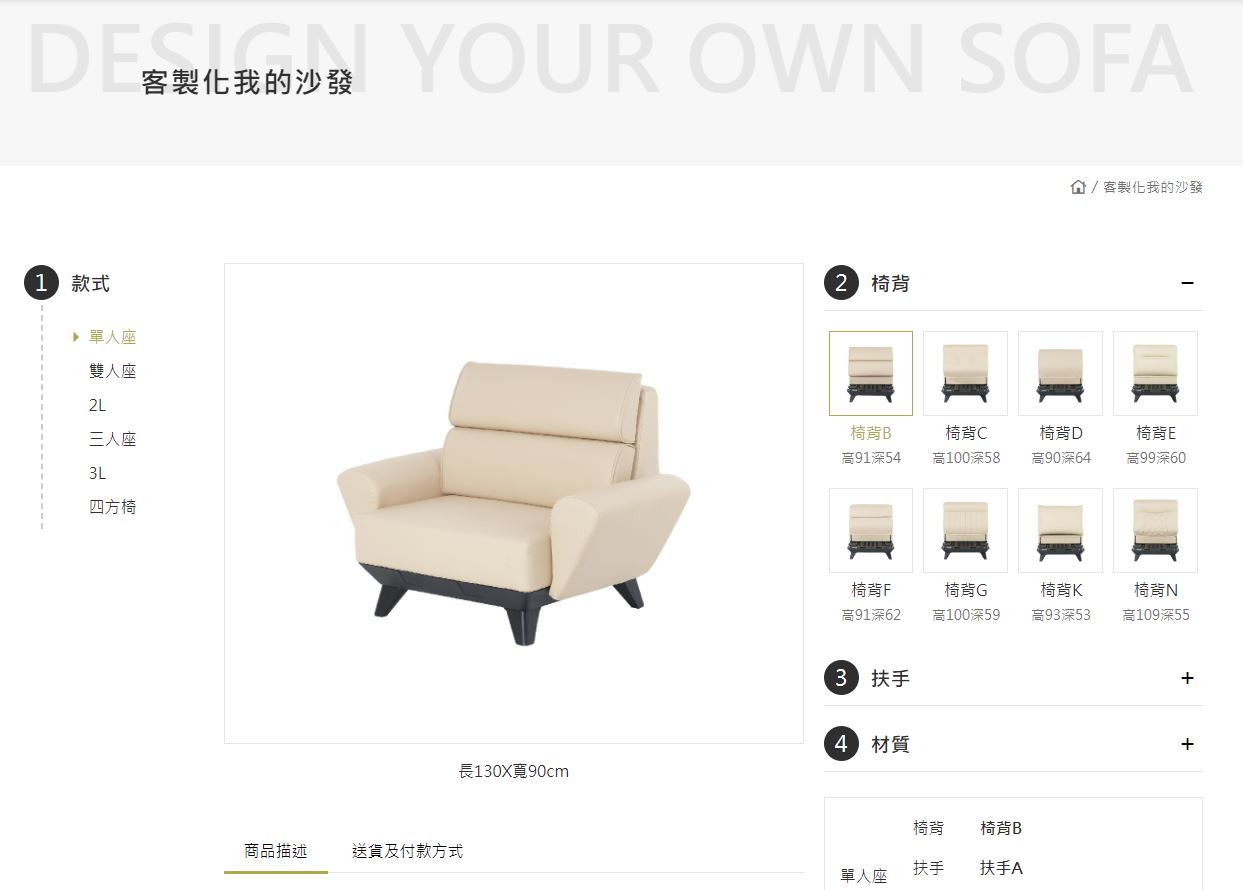1243x890 pixels.
Task: Click the home icon in breadcrumb
Action: click(x=1078, y=187)
